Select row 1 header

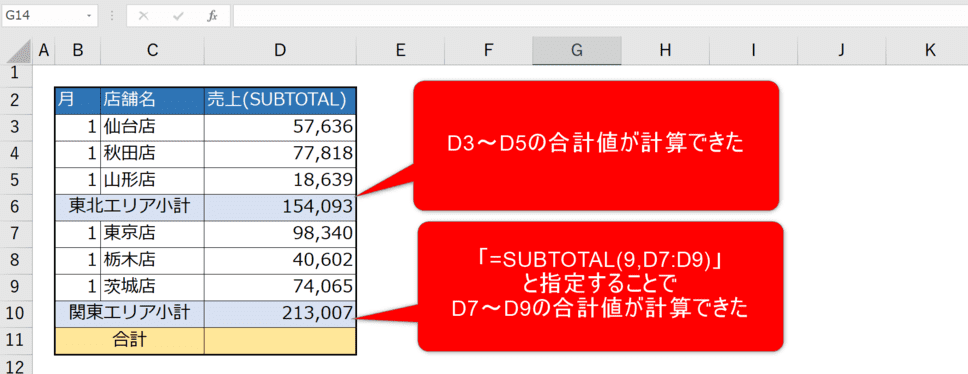(15, 75)
